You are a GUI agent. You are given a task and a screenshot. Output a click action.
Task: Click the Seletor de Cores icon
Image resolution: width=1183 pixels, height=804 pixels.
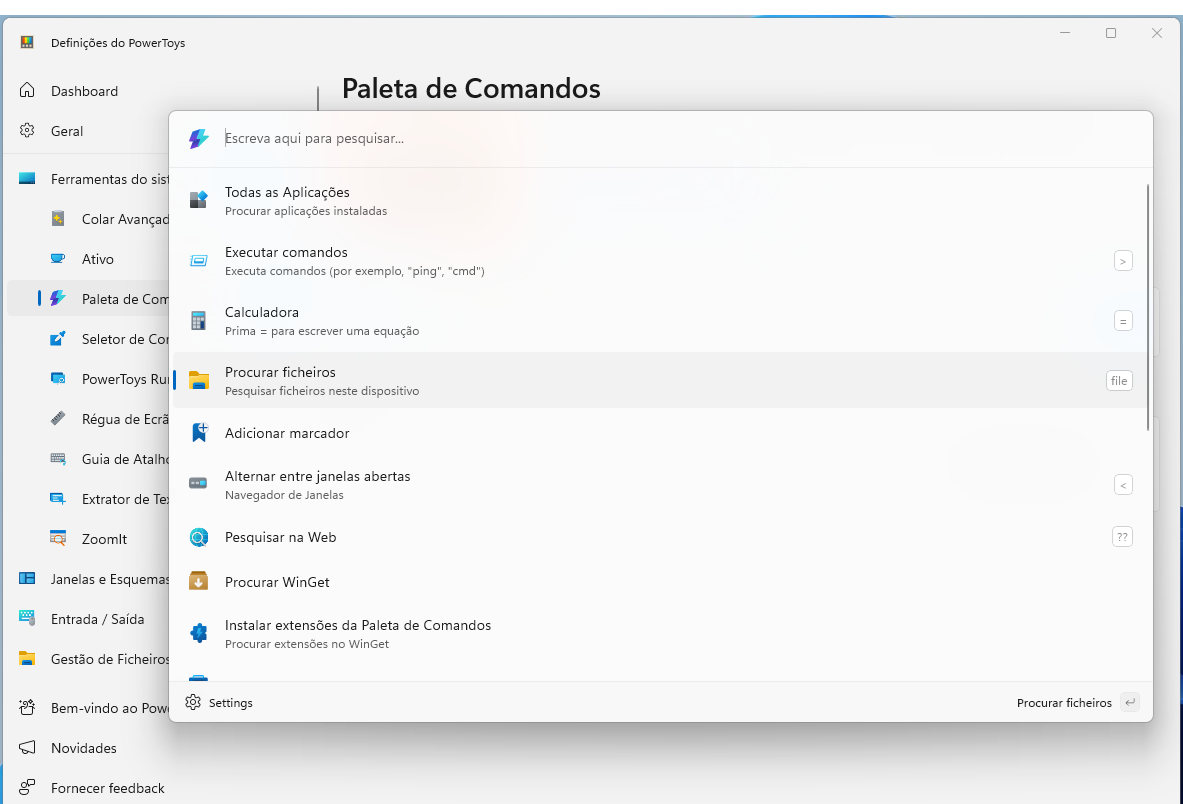[x=58, y=339]
